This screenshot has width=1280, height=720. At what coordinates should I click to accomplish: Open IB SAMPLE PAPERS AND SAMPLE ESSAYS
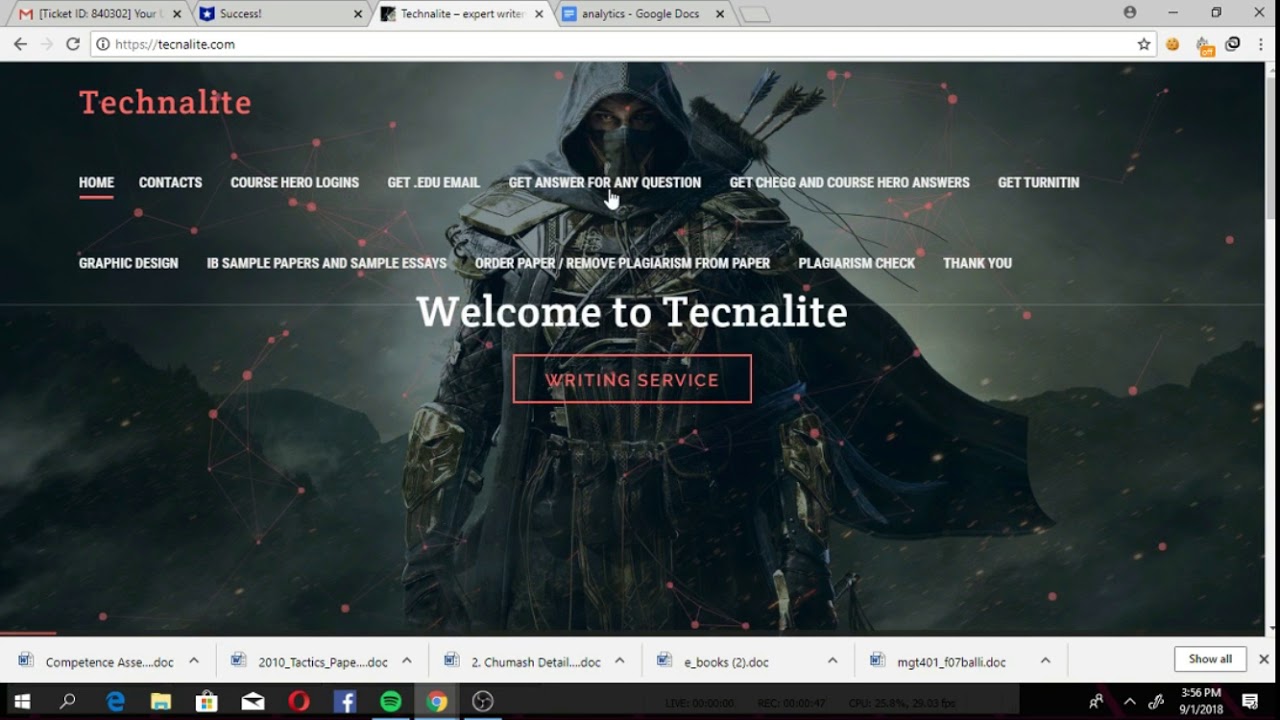(x=326, y=263)
